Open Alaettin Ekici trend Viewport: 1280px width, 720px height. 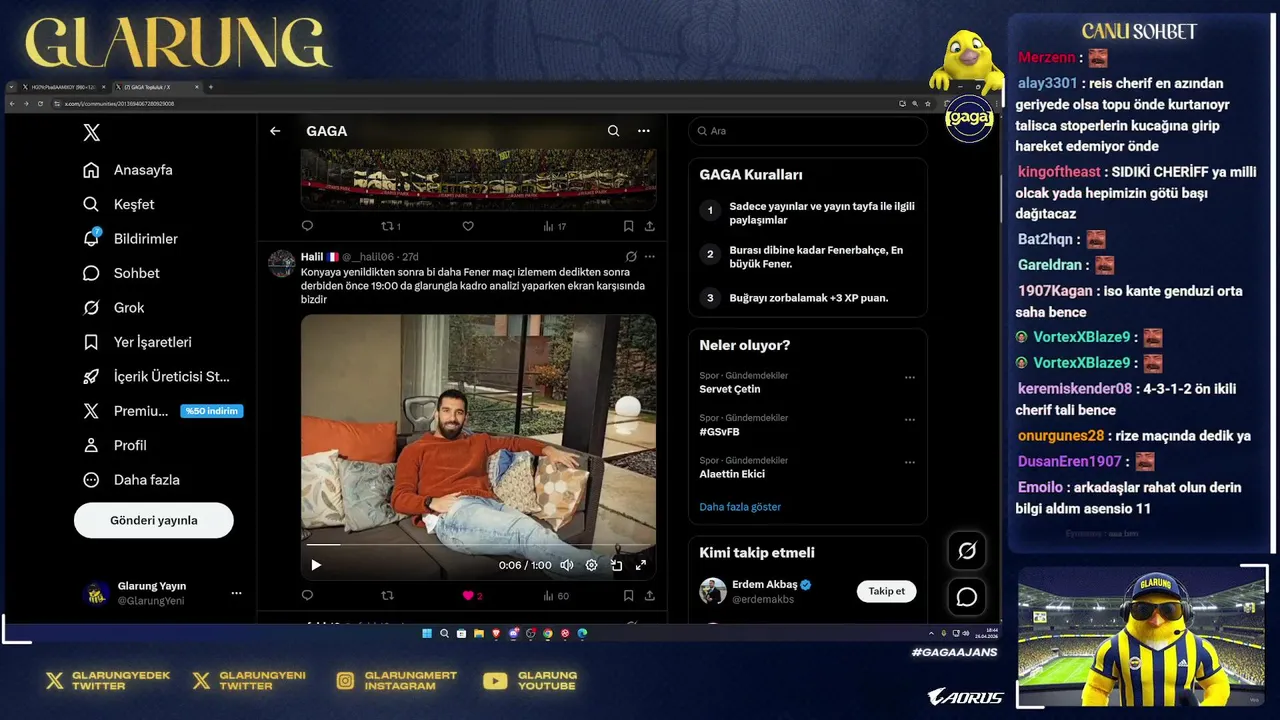[732, 474]
